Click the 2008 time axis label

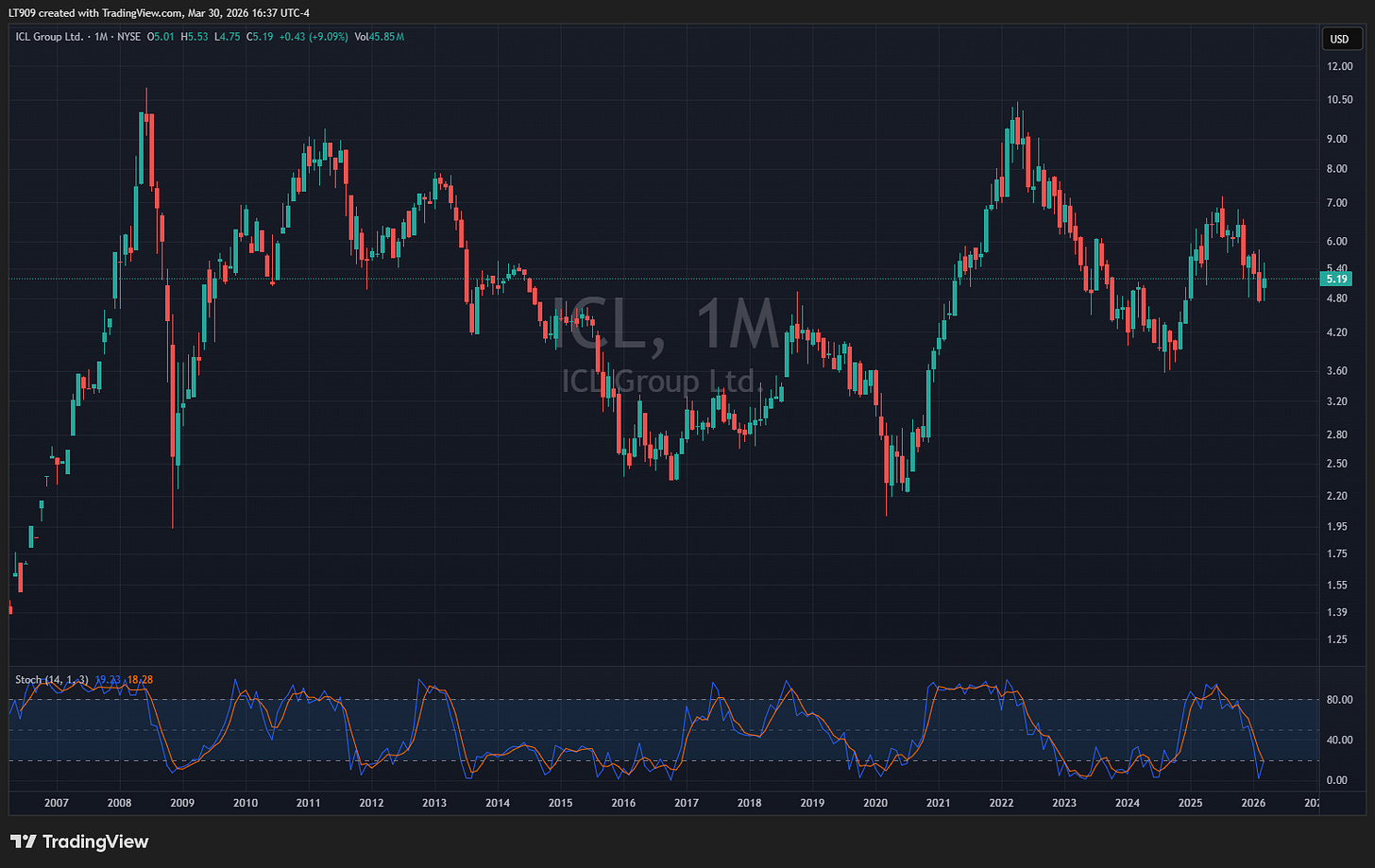tap(119, 804)
